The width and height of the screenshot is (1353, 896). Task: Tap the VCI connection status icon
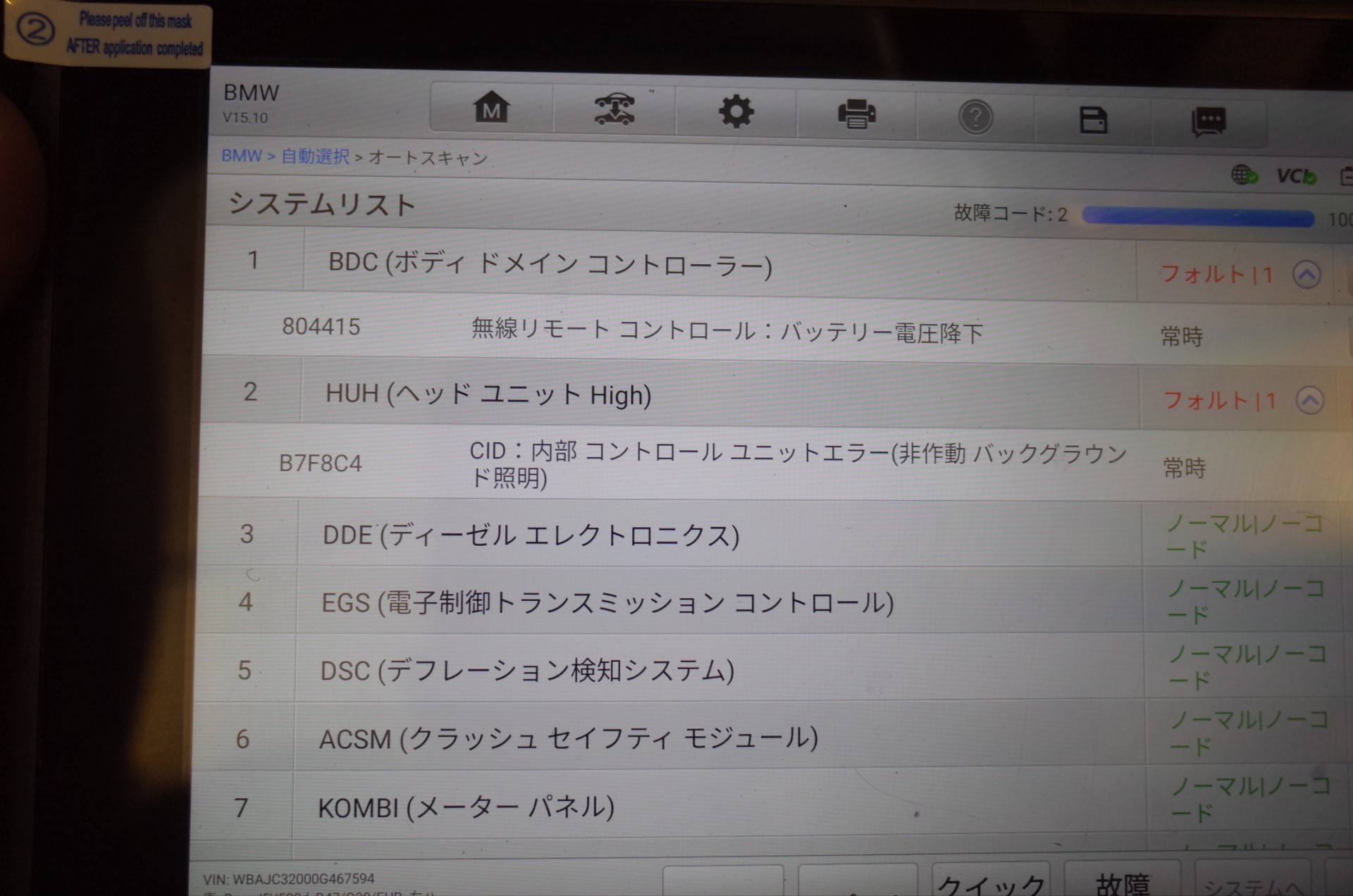tap(1297, 176)
